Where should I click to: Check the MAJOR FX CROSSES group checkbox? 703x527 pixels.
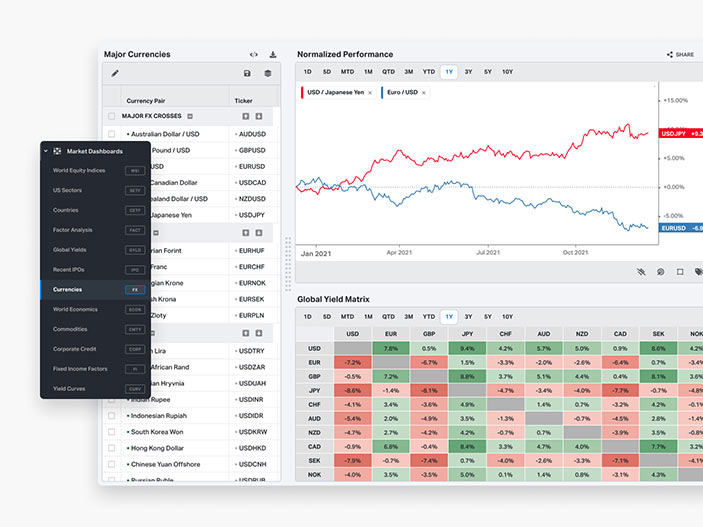coord(112,116)
